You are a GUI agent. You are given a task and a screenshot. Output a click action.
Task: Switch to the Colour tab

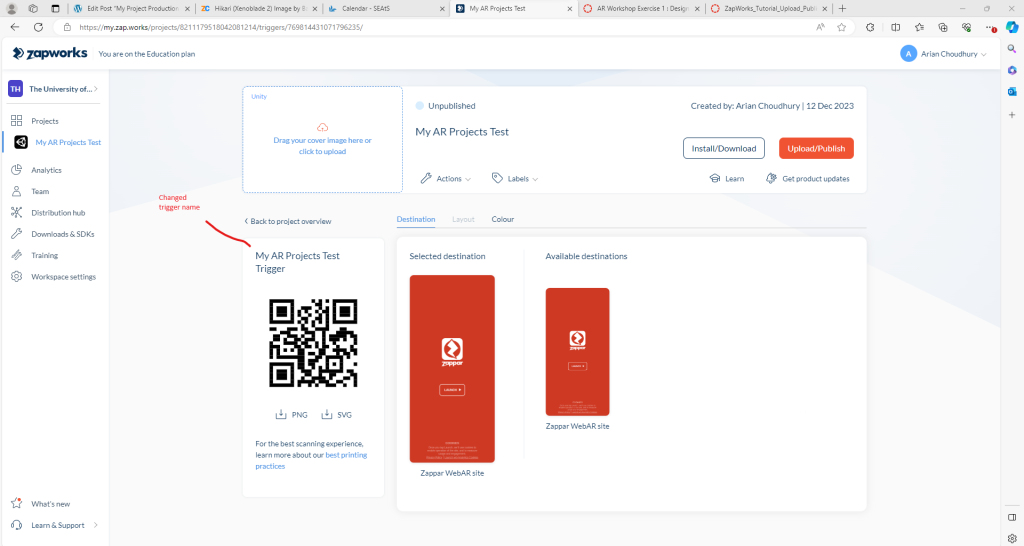(x=502, y=219)
